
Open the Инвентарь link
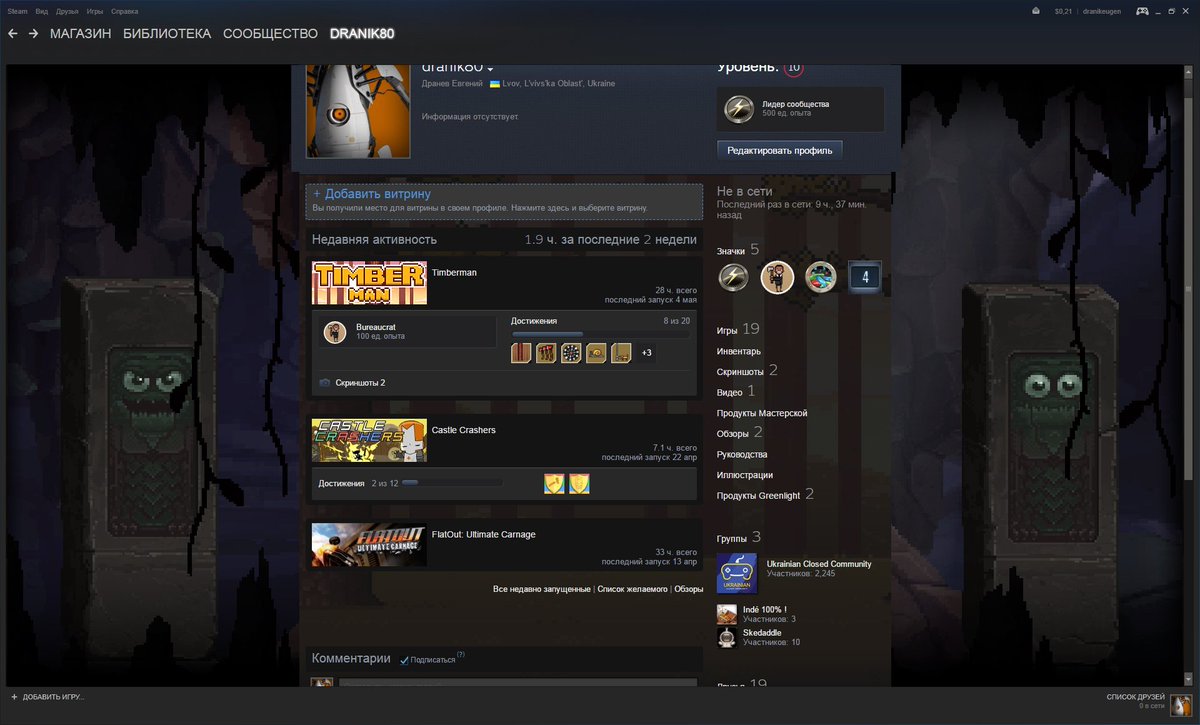[739, 351]
